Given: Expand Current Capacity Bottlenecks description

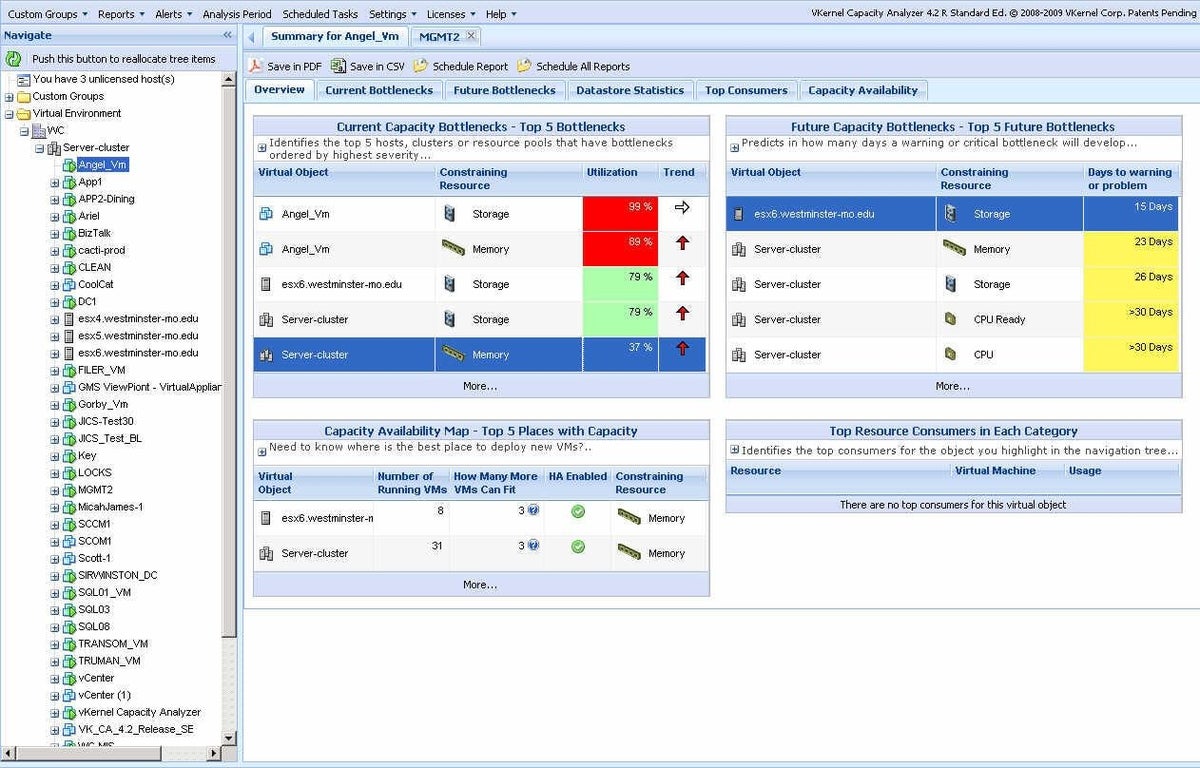Looking at the screenshot, I should coord(262,148).
